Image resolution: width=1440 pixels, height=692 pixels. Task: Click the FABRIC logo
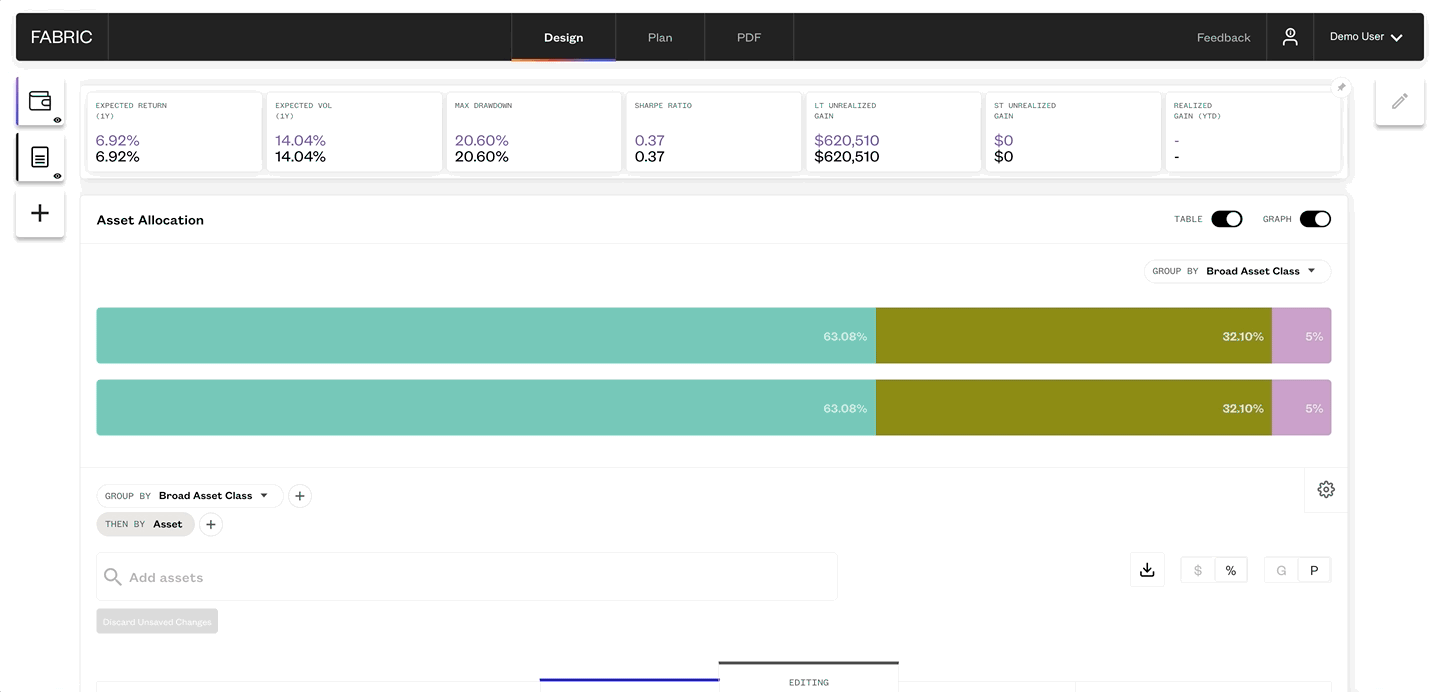(61, 37)
